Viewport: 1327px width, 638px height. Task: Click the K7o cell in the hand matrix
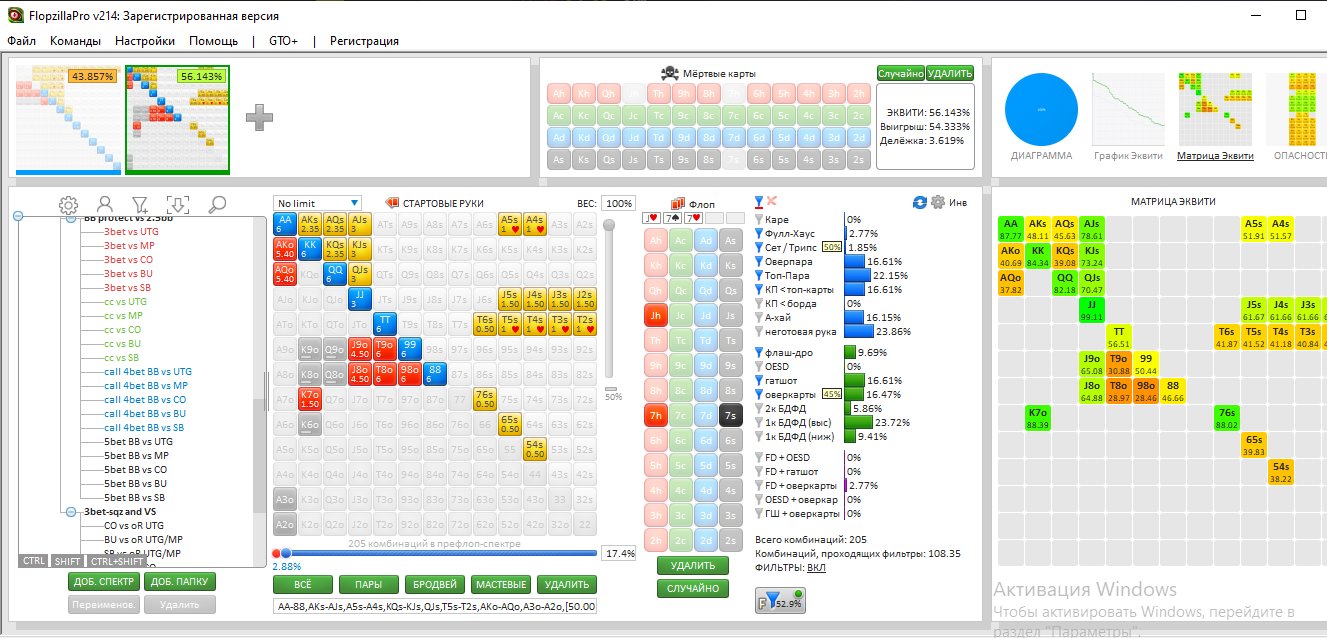tap(309, 399)
